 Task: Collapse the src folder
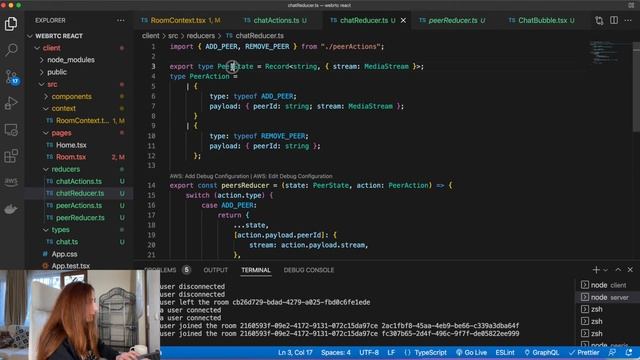tap(52, 84)
